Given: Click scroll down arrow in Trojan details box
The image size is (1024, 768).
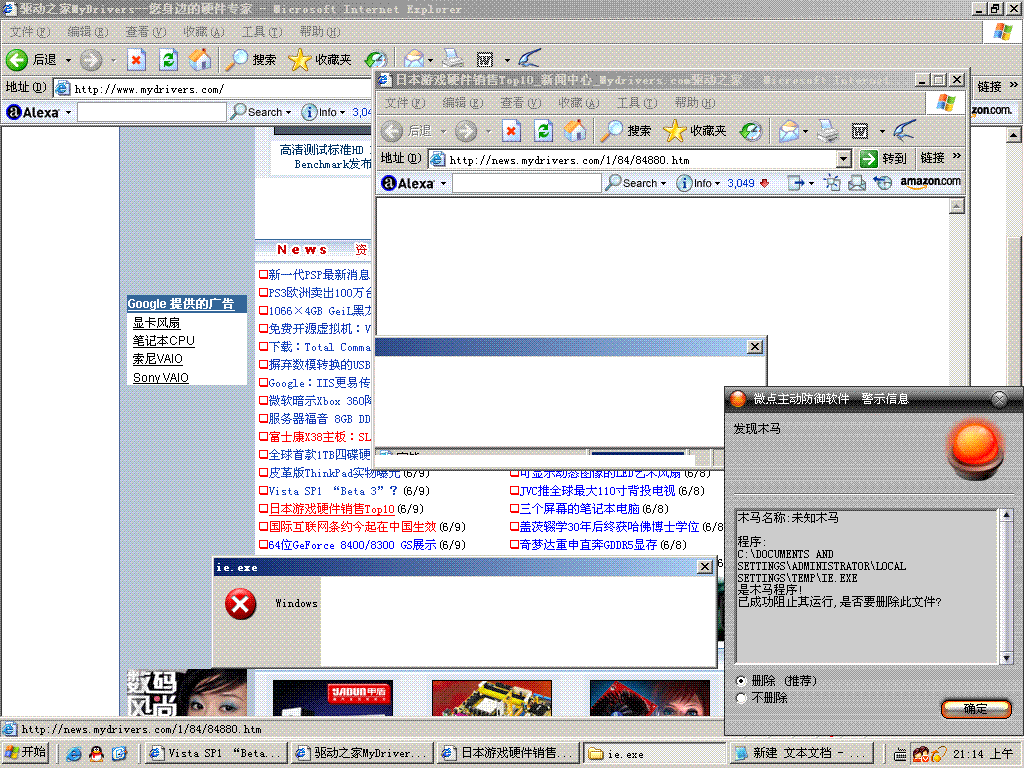Looking at the screenshot, I should [x=1006, y=658].
